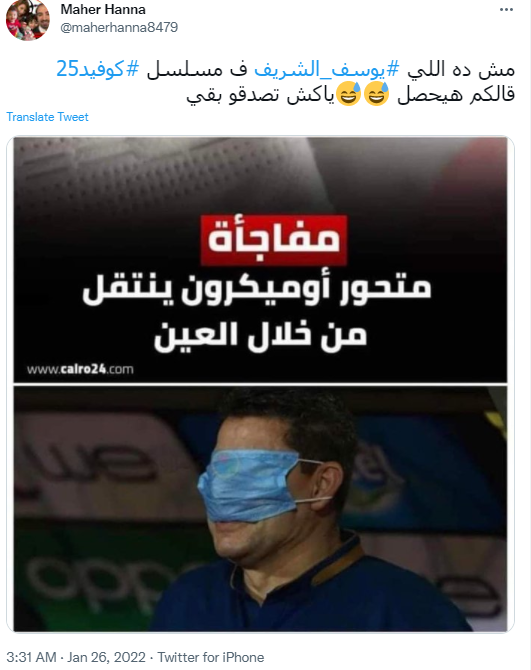
Task: Open the three-dot more options menu
Action: click(506, 10)
